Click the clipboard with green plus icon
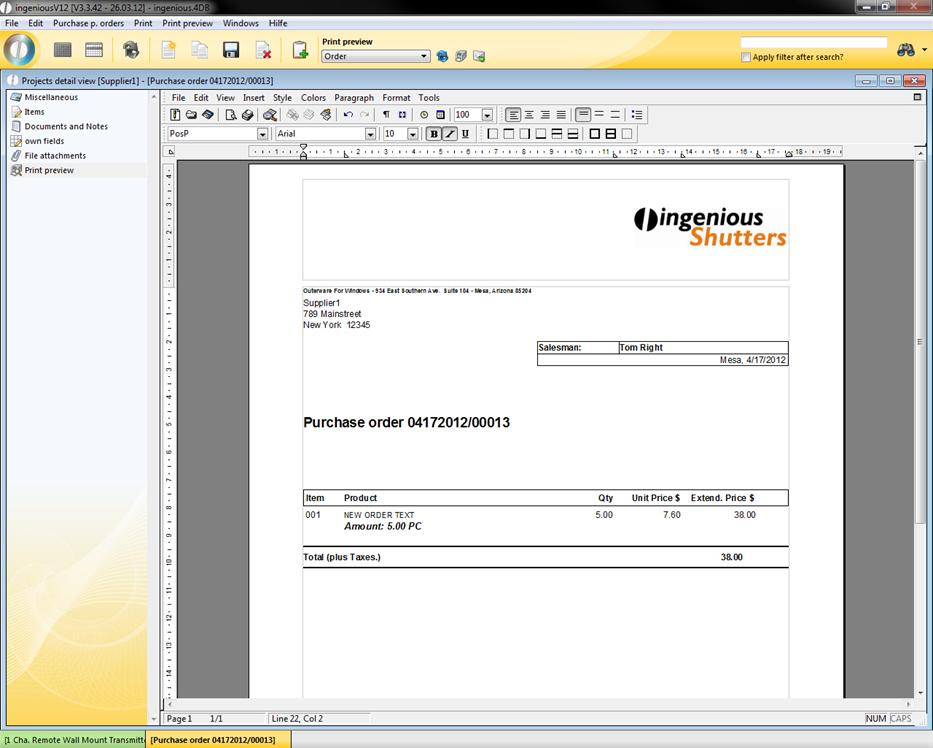The height and width of the screenshot is (748, 933). (x=300, y=50)
